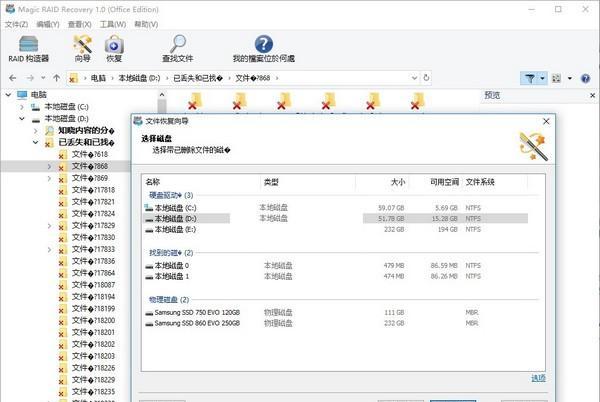This screenshot has height=402, width=600.
Task: Go up one folder level
Action: click(x=57, y=78)
